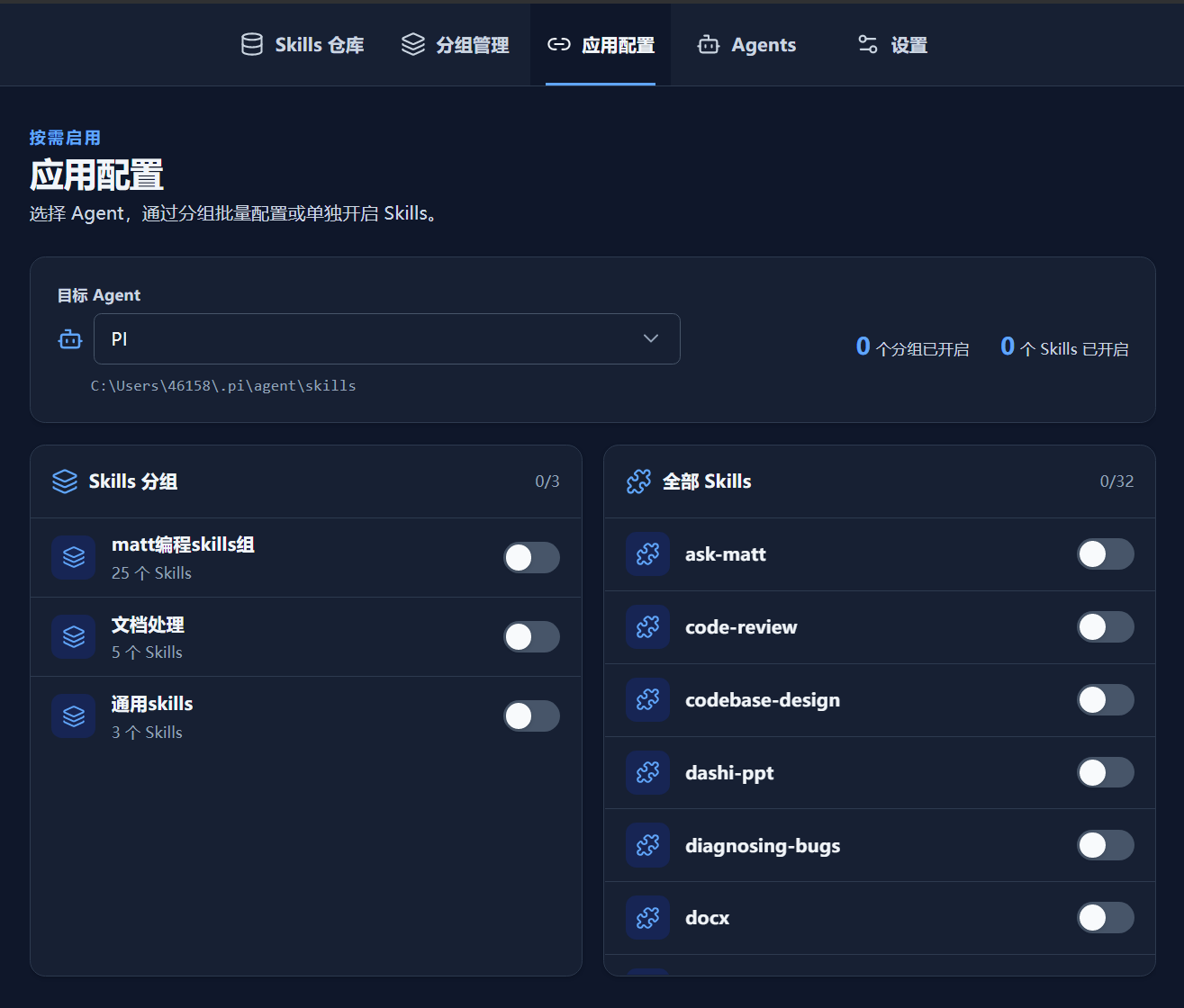The height and width of the screenshot is (1008, 1184).
Task: Open the 目标 Agent dropdown showing PI
Action: pos(386,339)
